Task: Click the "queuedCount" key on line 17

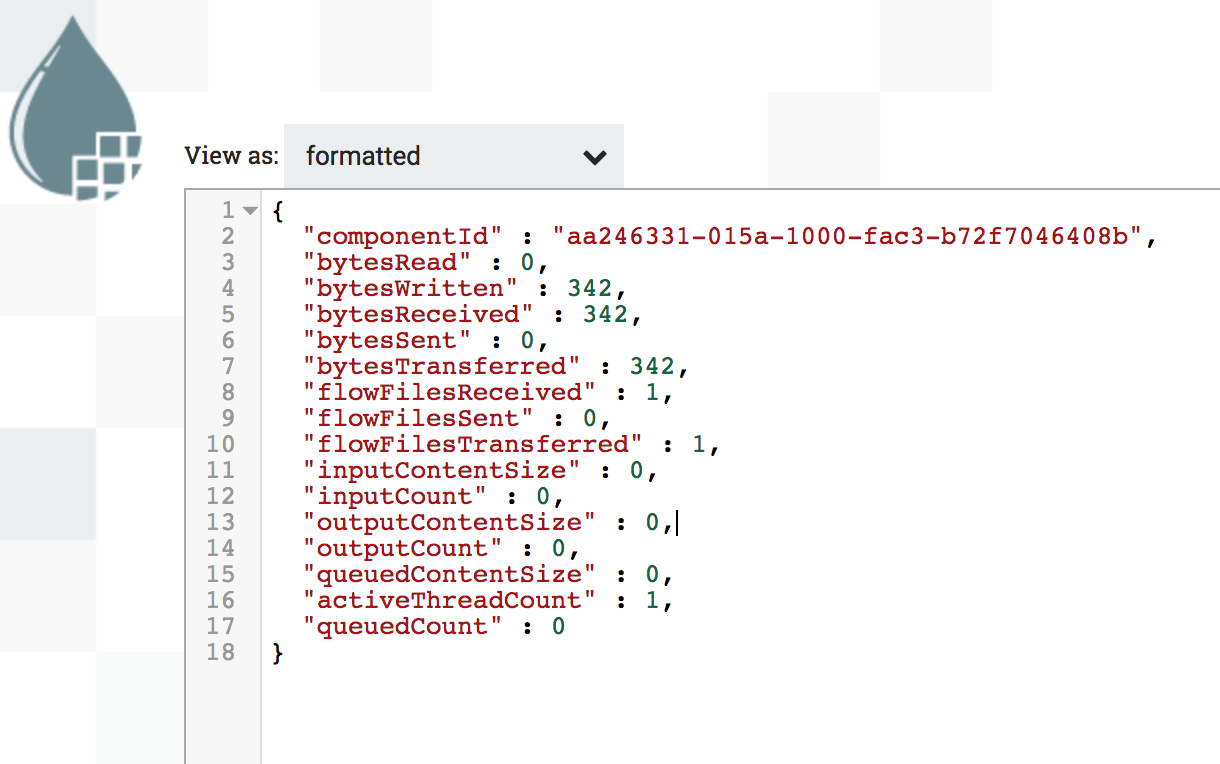Action: pos(408,627)
